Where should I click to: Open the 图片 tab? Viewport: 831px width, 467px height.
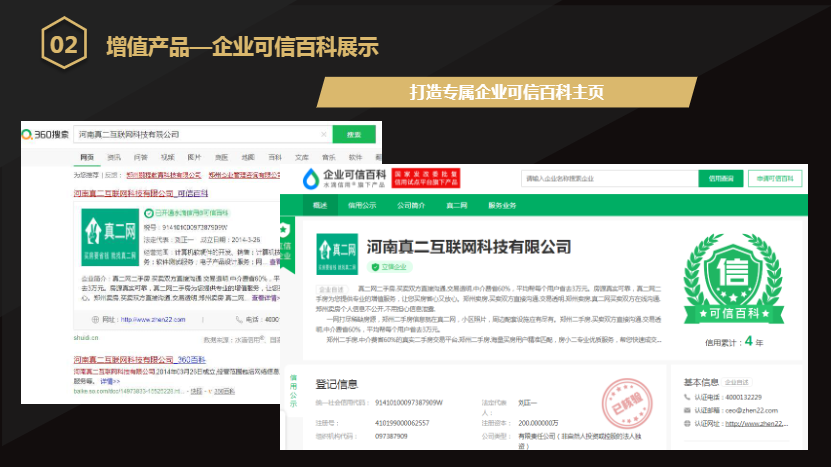coord(194,157)
